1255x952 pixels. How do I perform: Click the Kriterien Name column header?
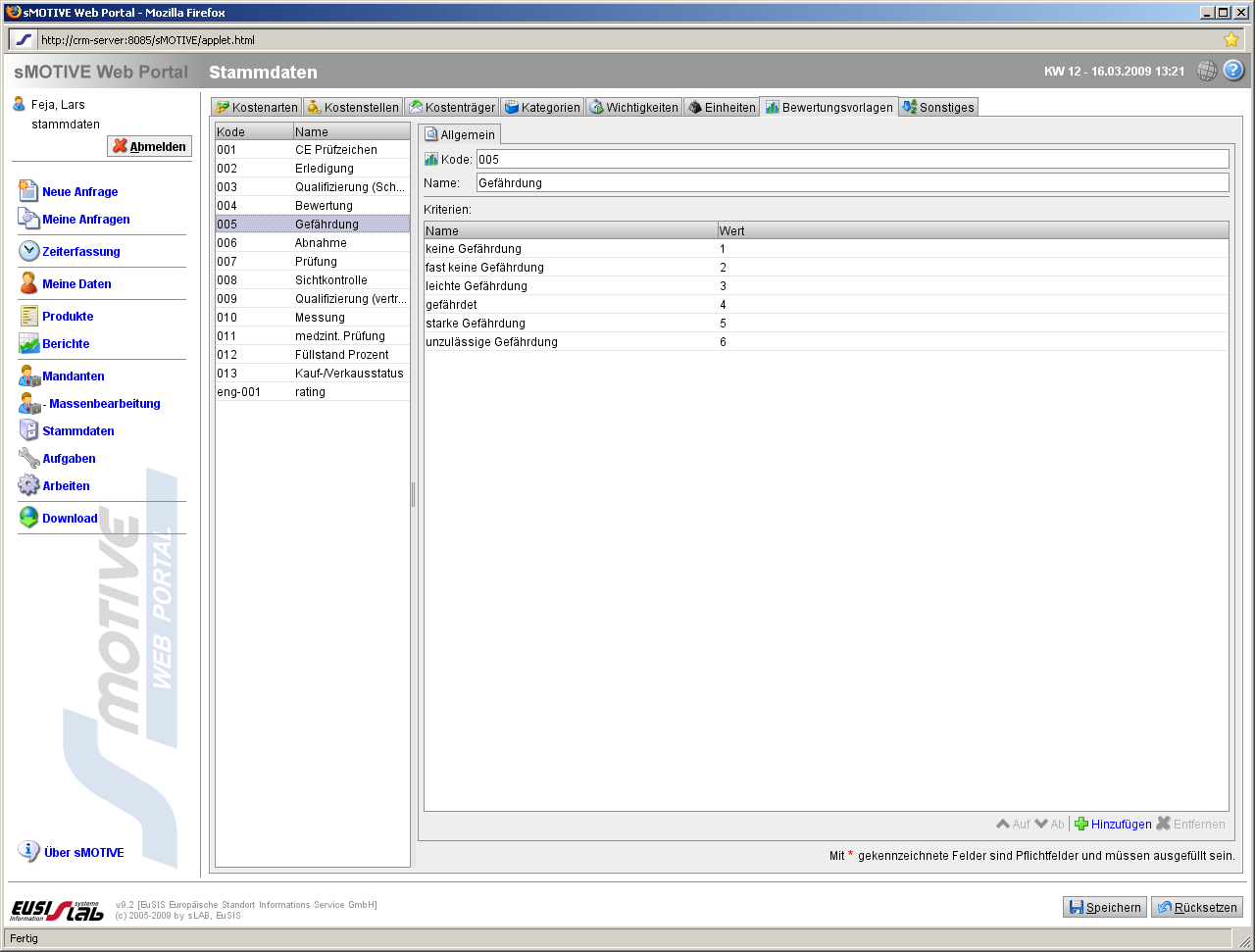[571, 230]
